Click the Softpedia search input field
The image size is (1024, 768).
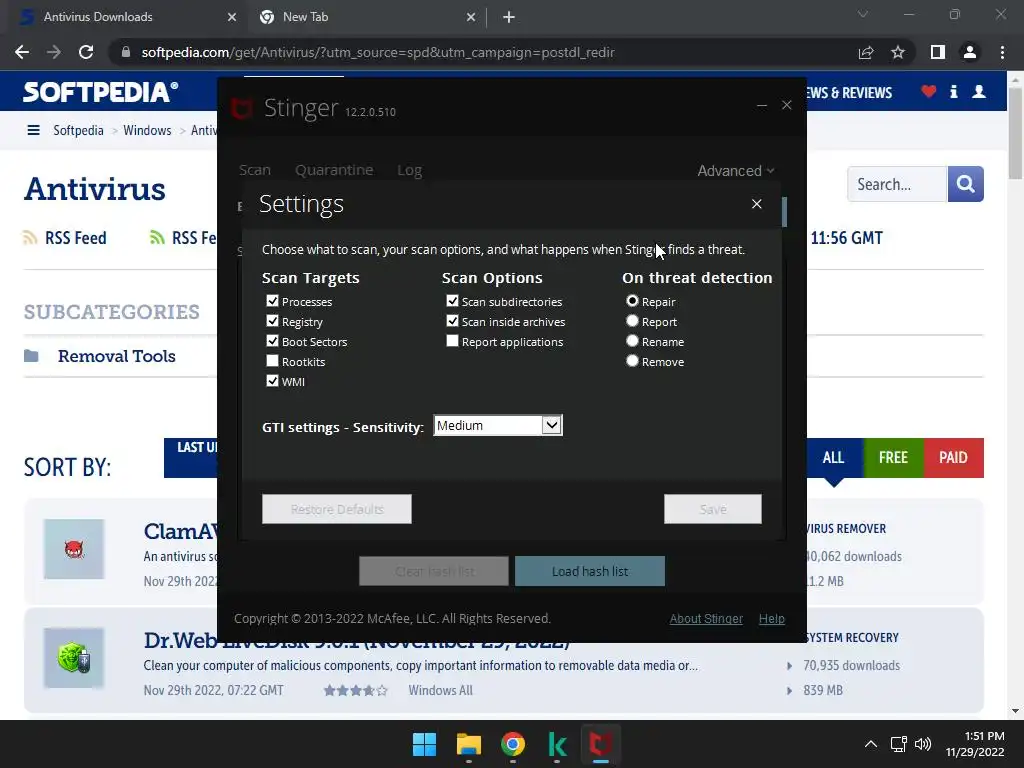tap(897, 184)
